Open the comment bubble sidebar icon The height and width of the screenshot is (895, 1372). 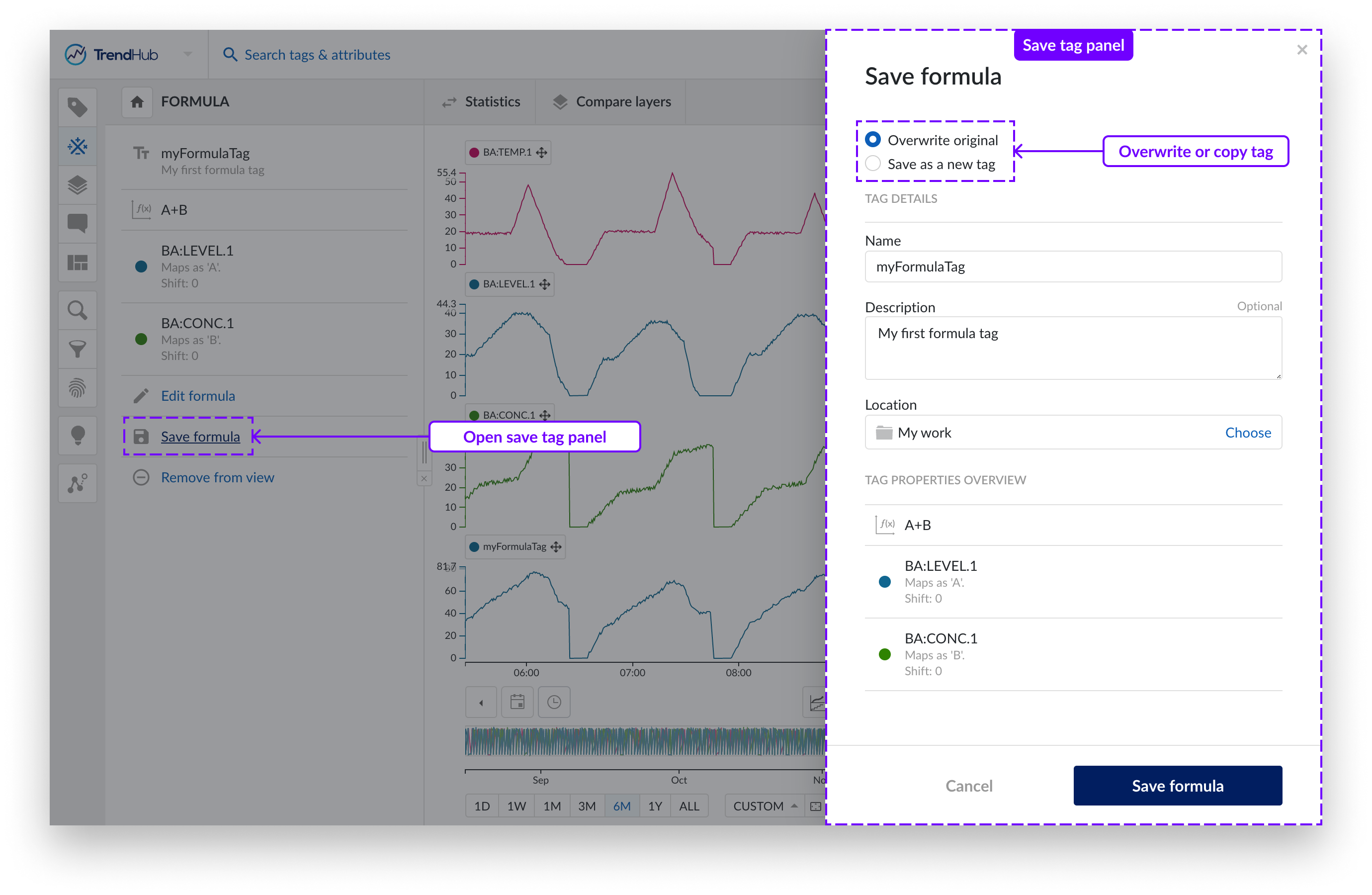77,223
